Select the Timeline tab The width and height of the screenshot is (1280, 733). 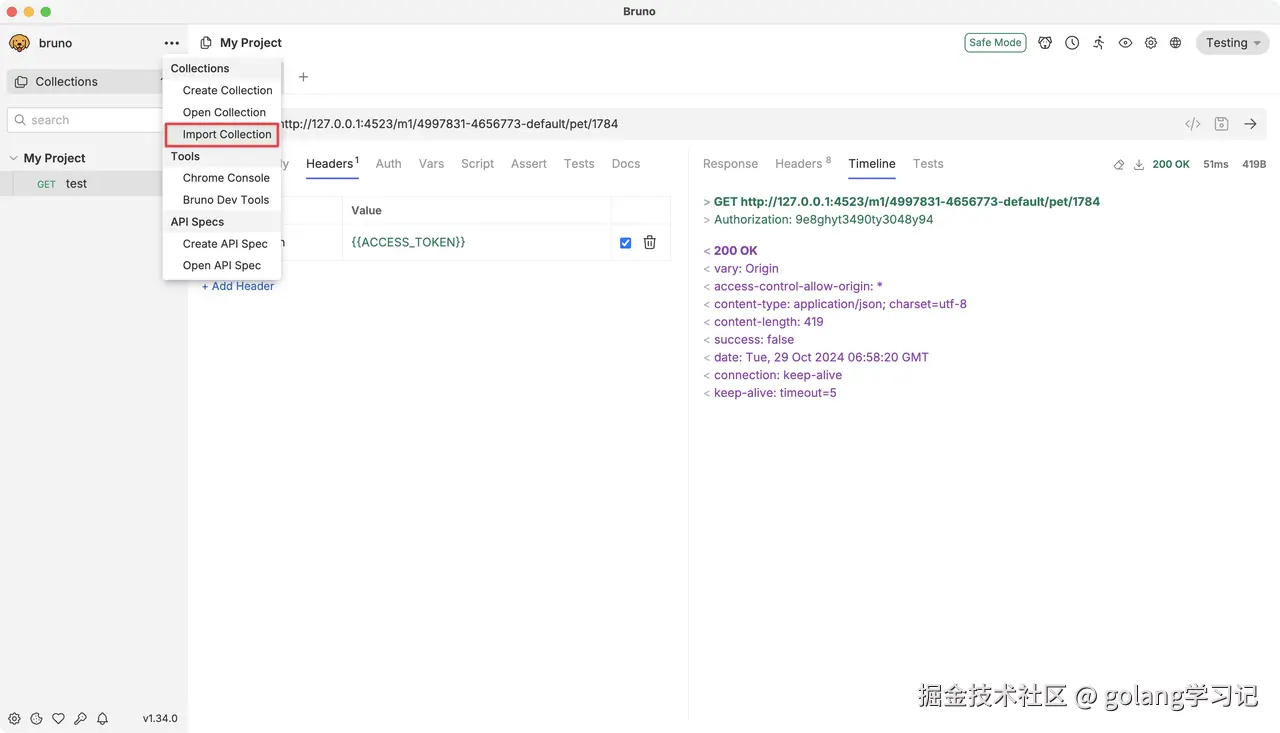point(872,164)
